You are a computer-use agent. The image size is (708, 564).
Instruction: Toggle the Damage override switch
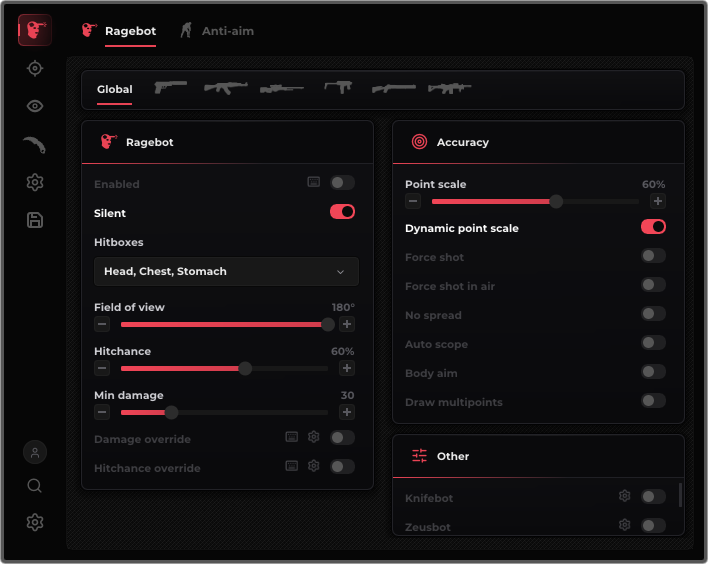point(342,438)
